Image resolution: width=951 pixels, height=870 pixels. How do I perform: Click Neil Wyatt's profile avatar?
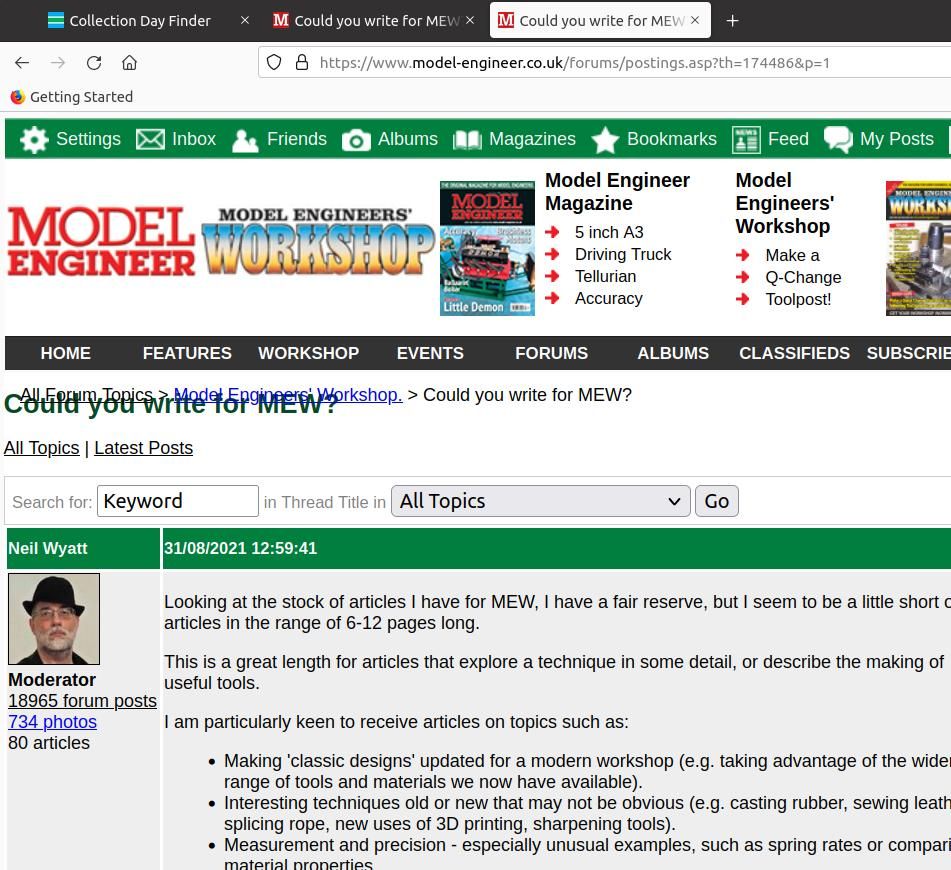(53, 619)
